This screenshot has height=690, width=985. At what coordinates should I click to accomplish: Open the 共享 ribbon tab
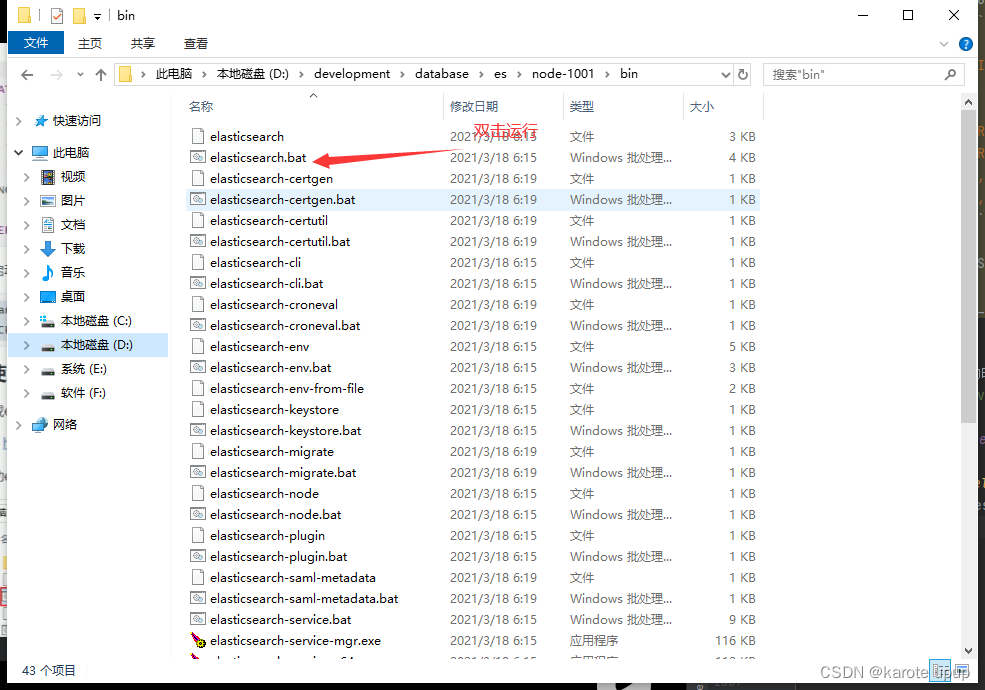click(x=143, y=43)
